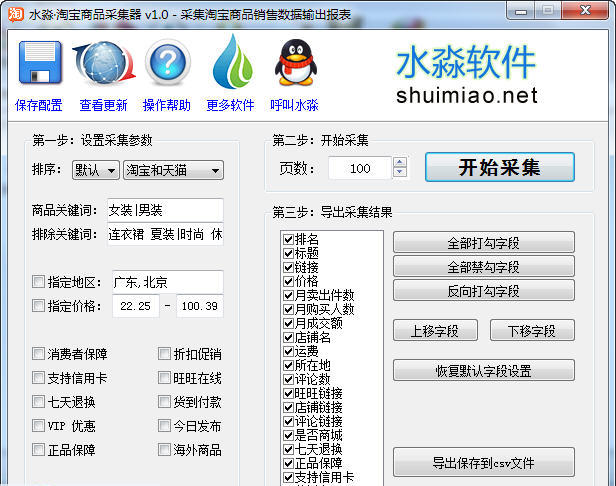
Task: Check the 正品保障 filter in step one
Action: [38, 449]
